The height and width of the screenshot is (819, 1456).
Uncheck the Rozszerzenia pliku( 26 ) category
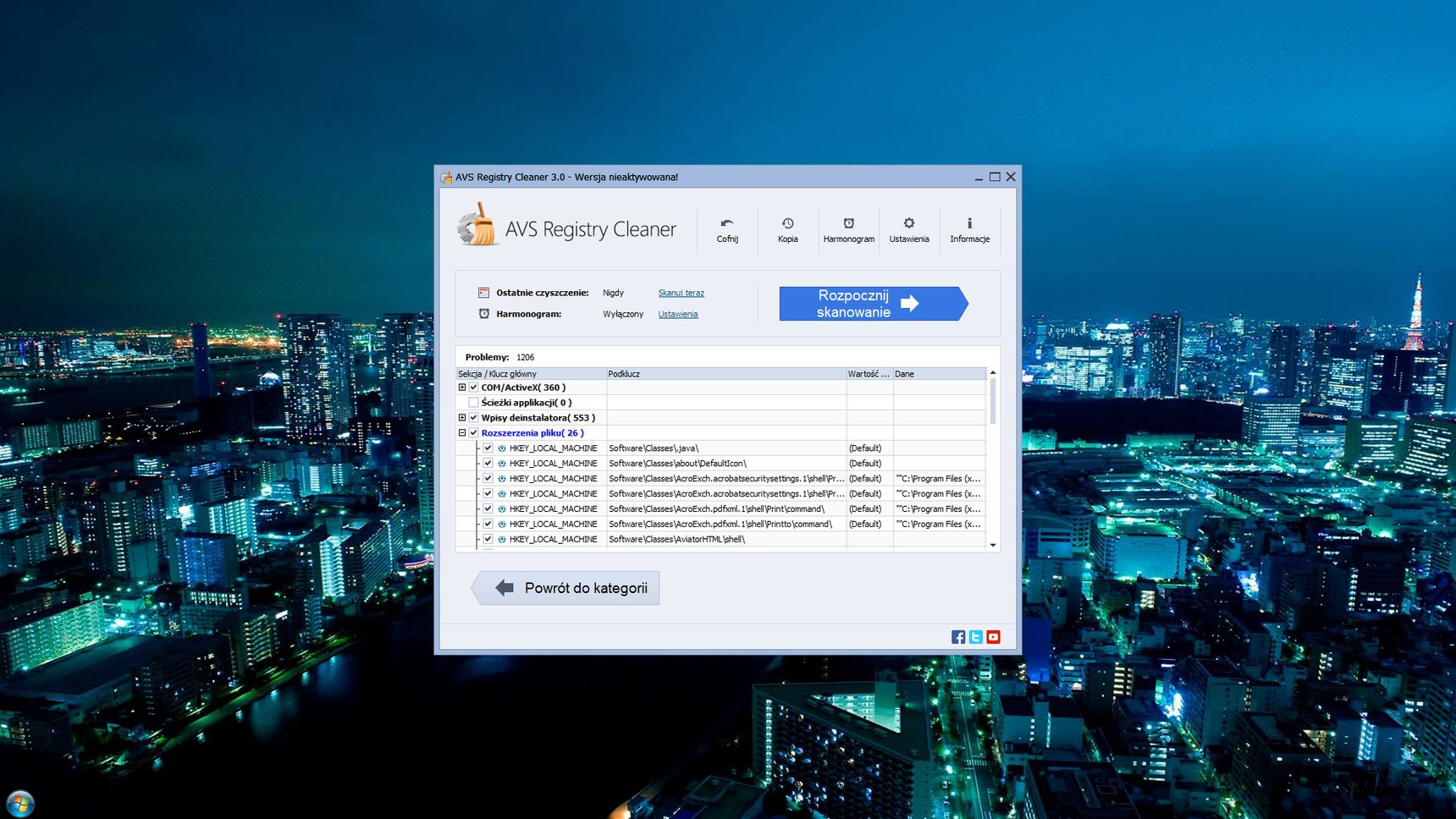point(474,433)
